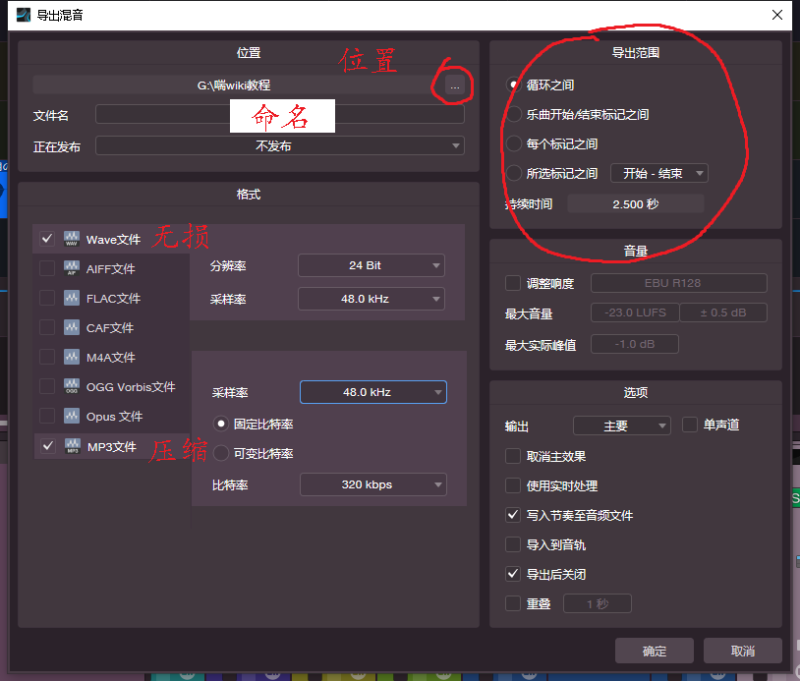The image size is (800, 681).
Task: Click the CAF文件 format icon
Action: coord(72,328)
